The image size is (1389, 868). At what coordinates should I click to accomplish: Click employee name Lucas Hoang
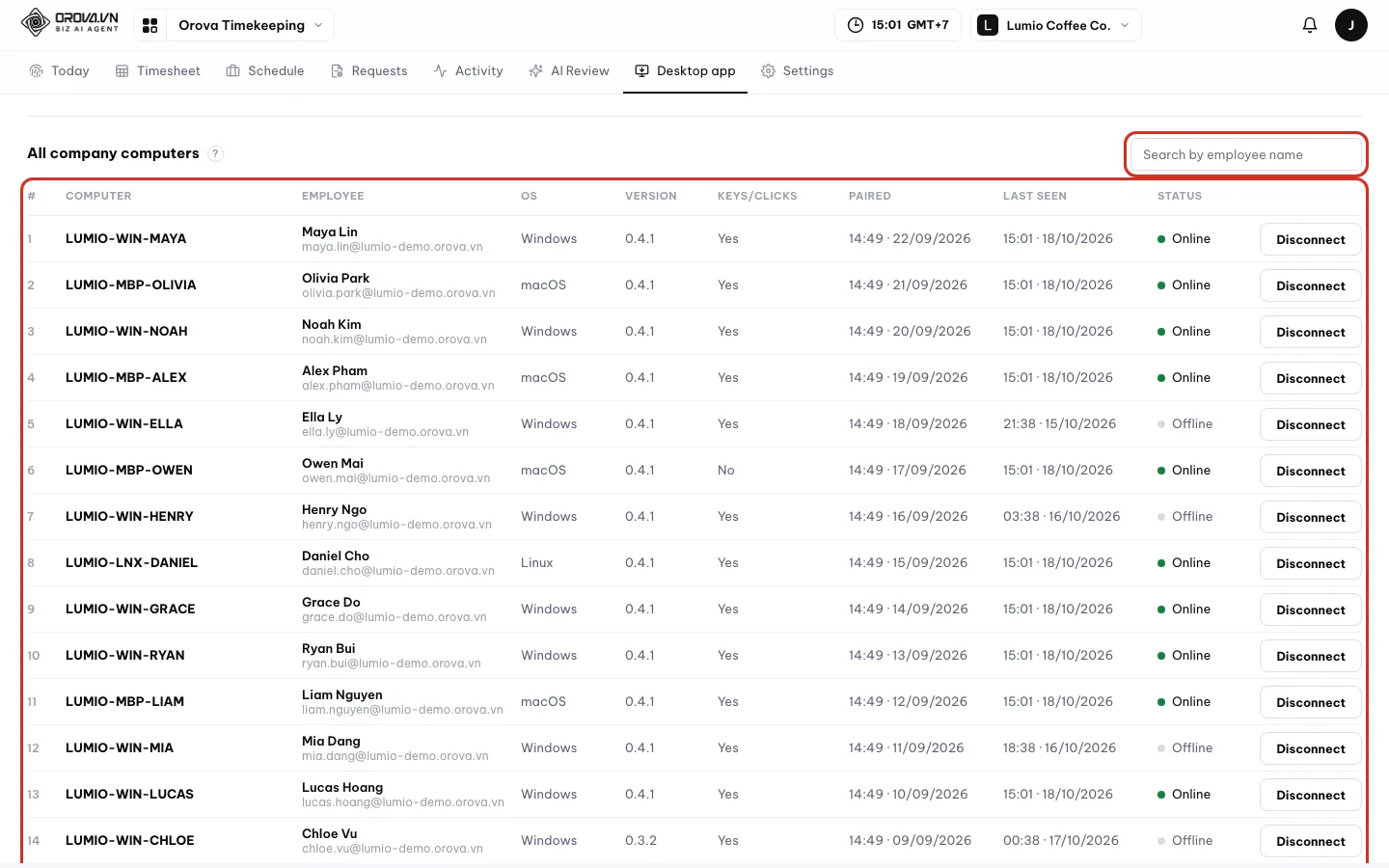[x=341, y=787]
